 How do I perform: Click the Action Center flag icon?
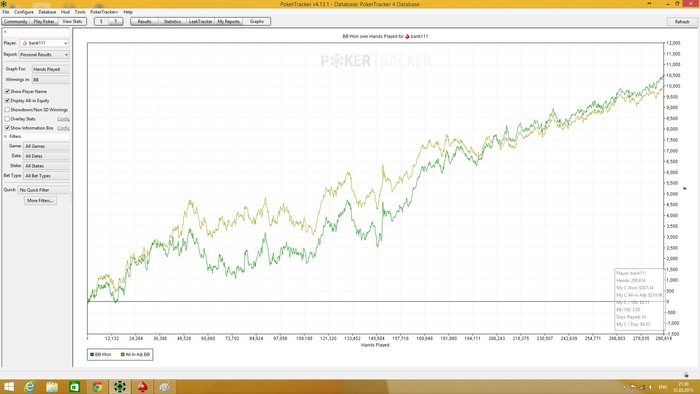633,387
